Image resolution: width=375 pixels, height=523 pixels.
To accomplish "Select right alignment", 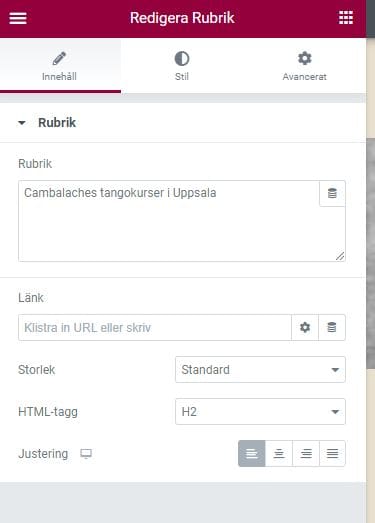I will pyautogui.click(x=306, y=454).
